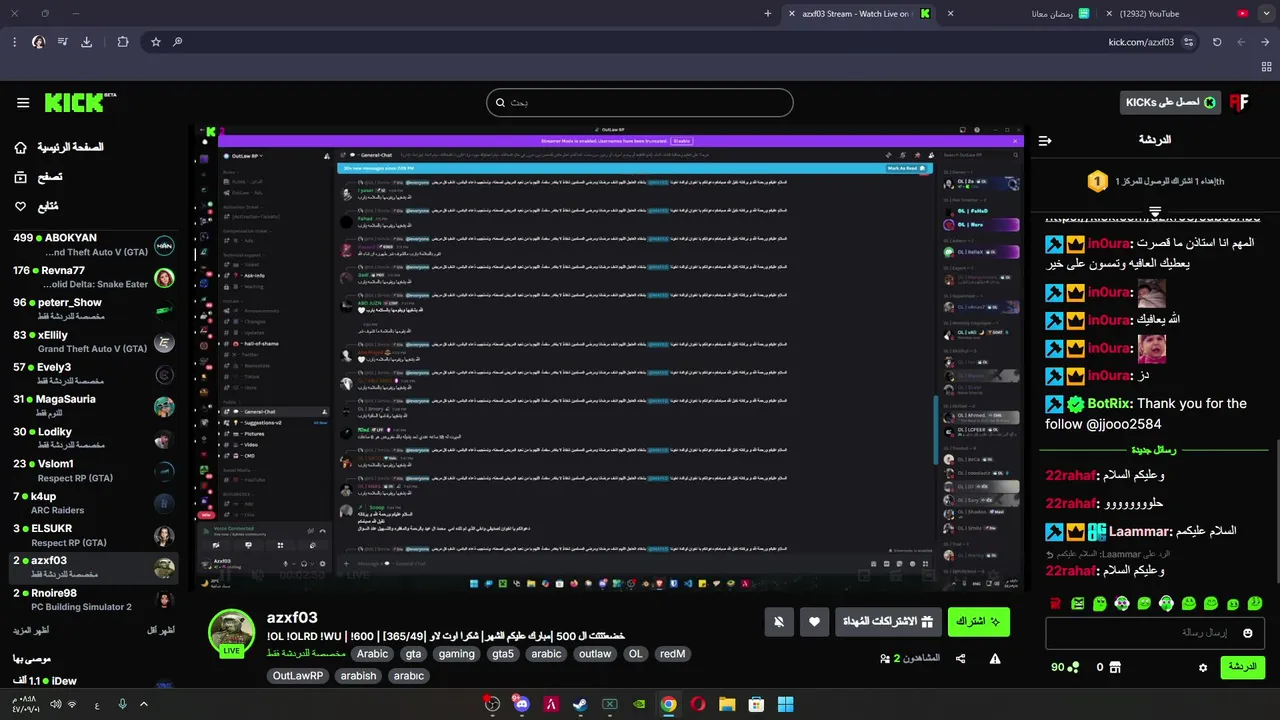The image size is (1280, 720).
Task: Open Steam from the taskbar
Action: coord(580,704)
